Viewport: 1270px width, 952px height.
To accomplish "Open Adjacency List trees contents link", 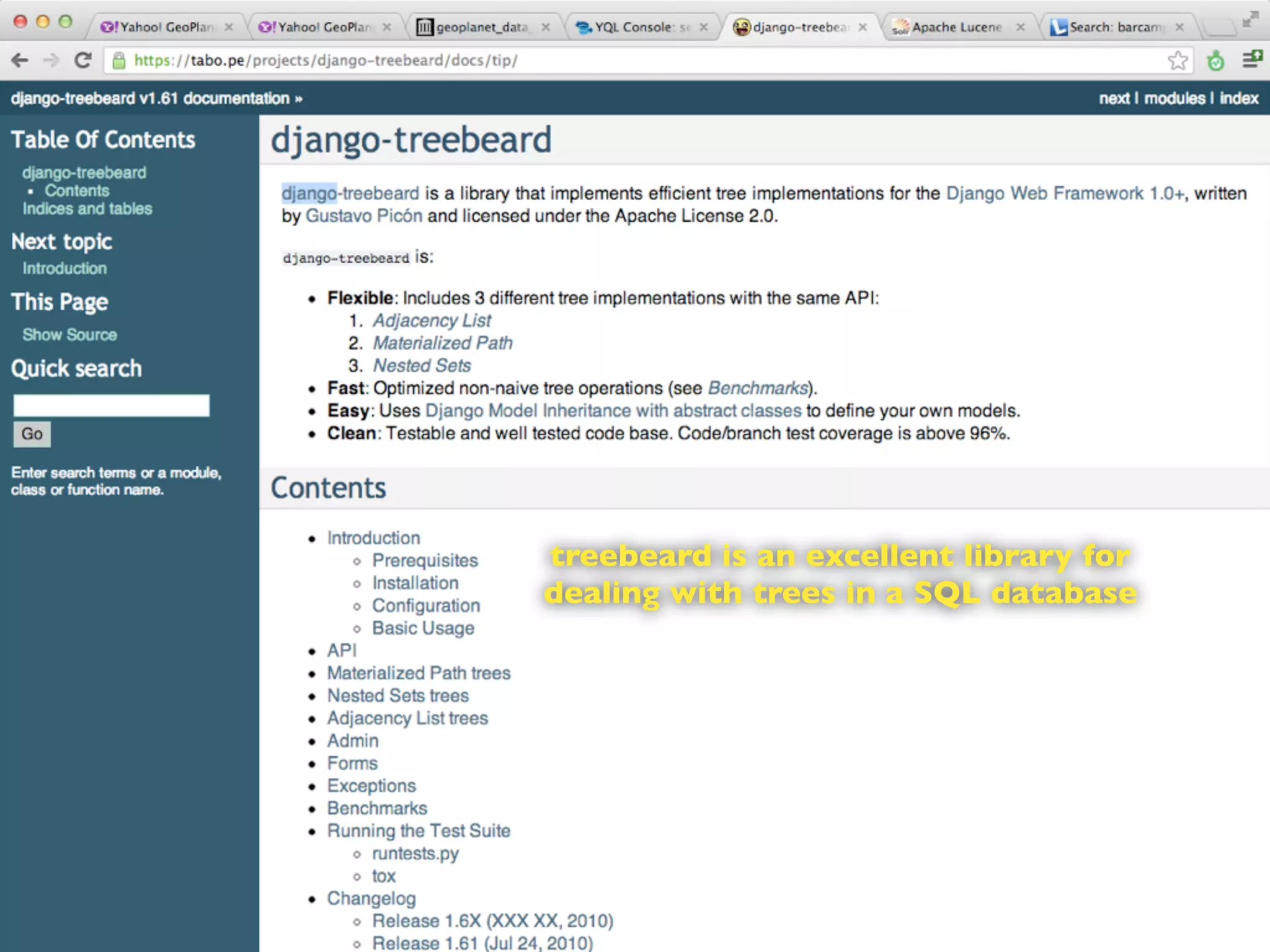I will pyautogui.click(x=408, y=718).
